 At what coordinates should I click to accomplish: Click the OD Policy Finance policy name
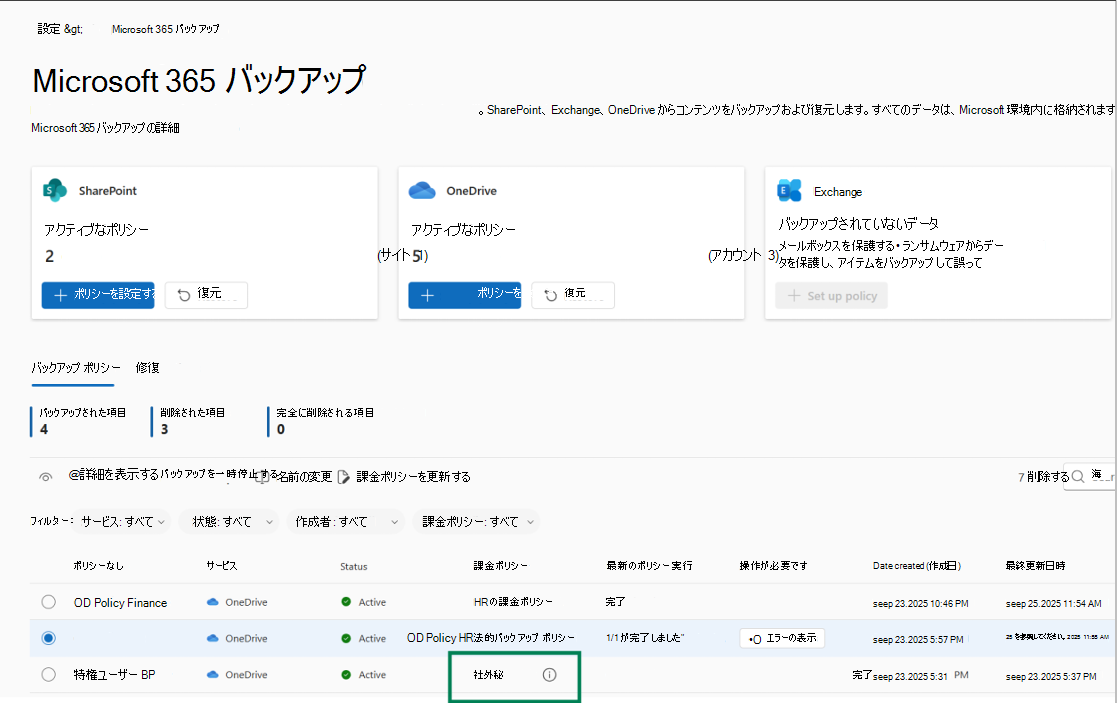[x=120, y=603]
